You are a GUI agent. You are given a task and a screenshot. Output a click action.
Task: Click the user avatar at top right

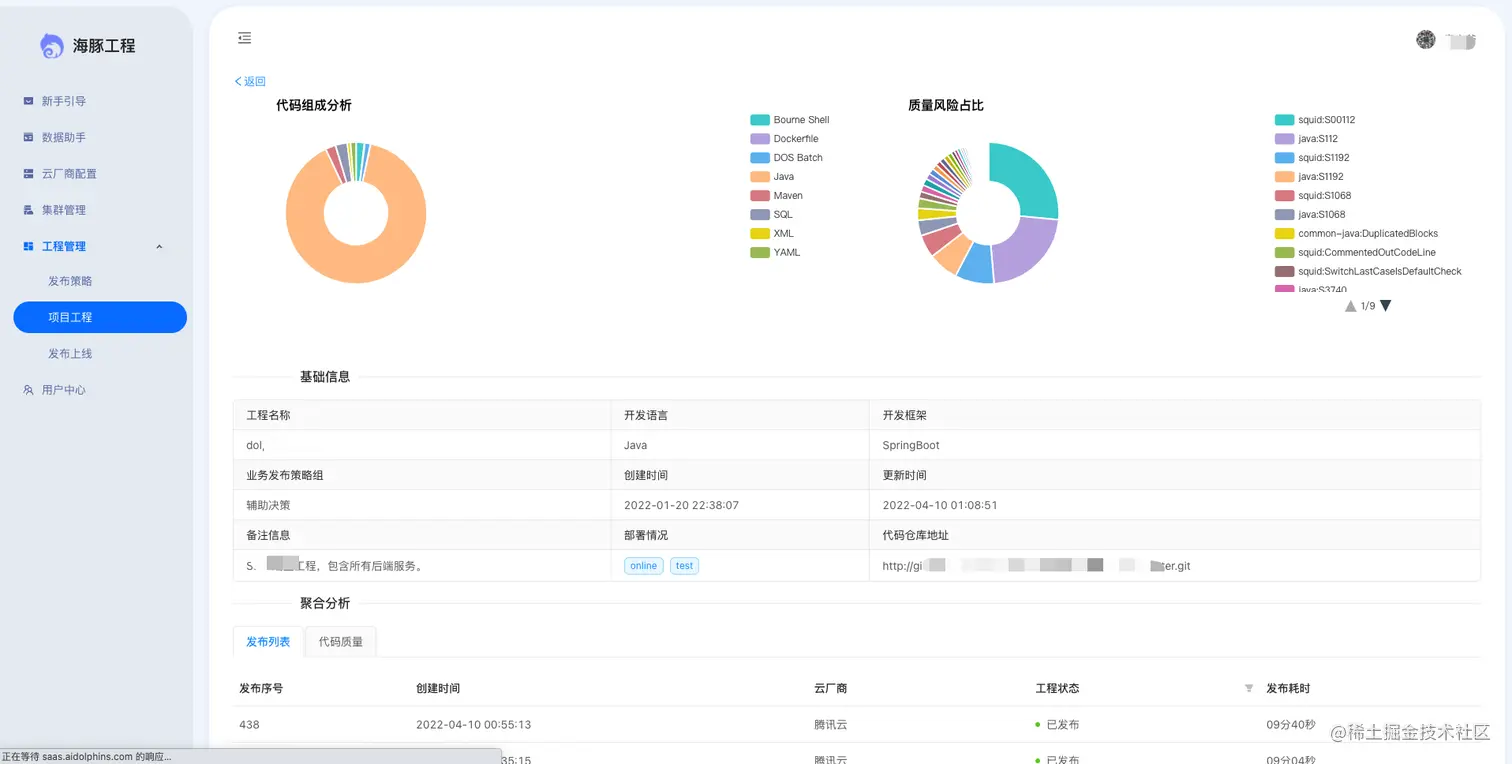pyautogui.click(x=1426, y=39)
